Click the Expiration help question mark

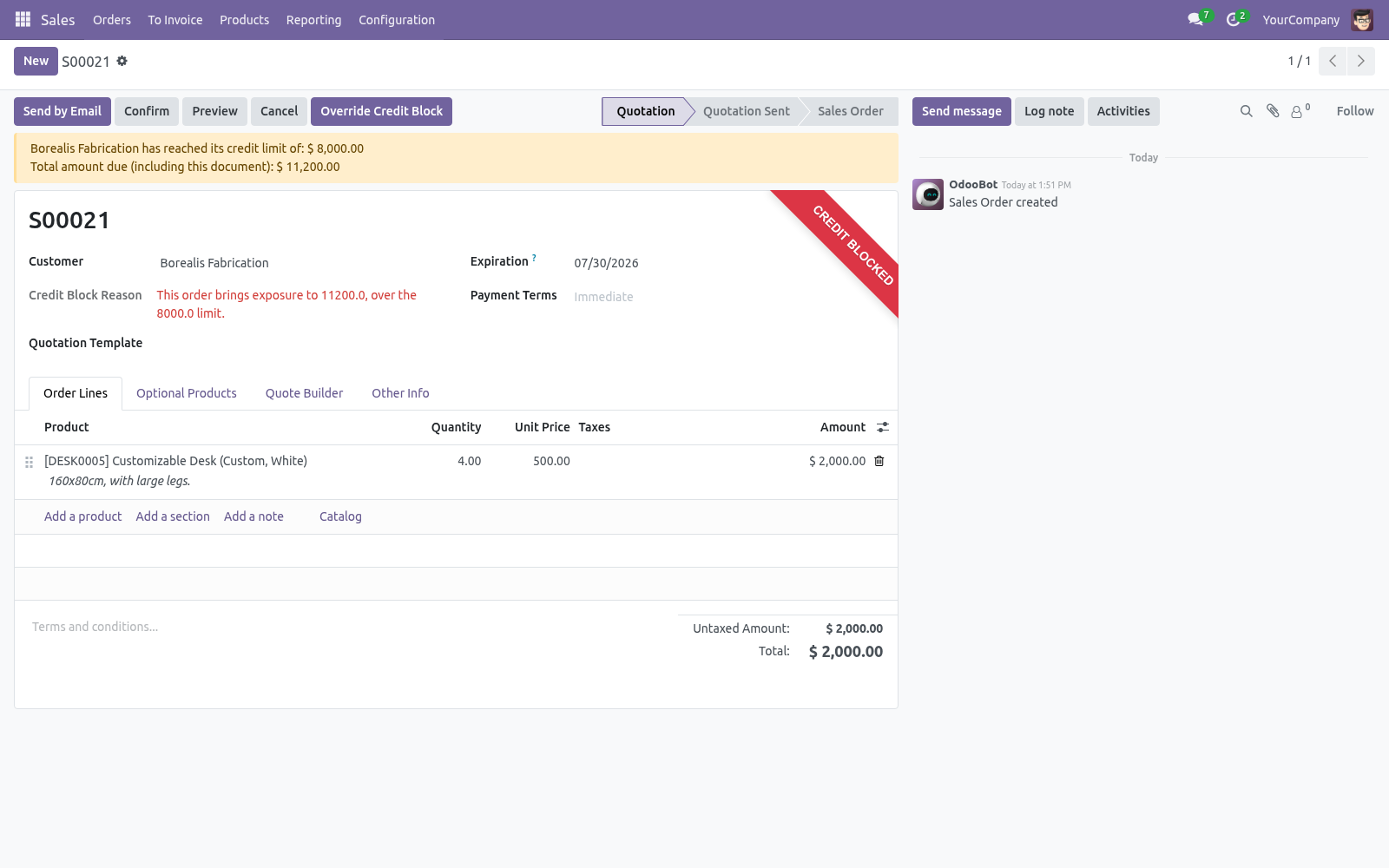pyautogui.click(x=534, y=258)
